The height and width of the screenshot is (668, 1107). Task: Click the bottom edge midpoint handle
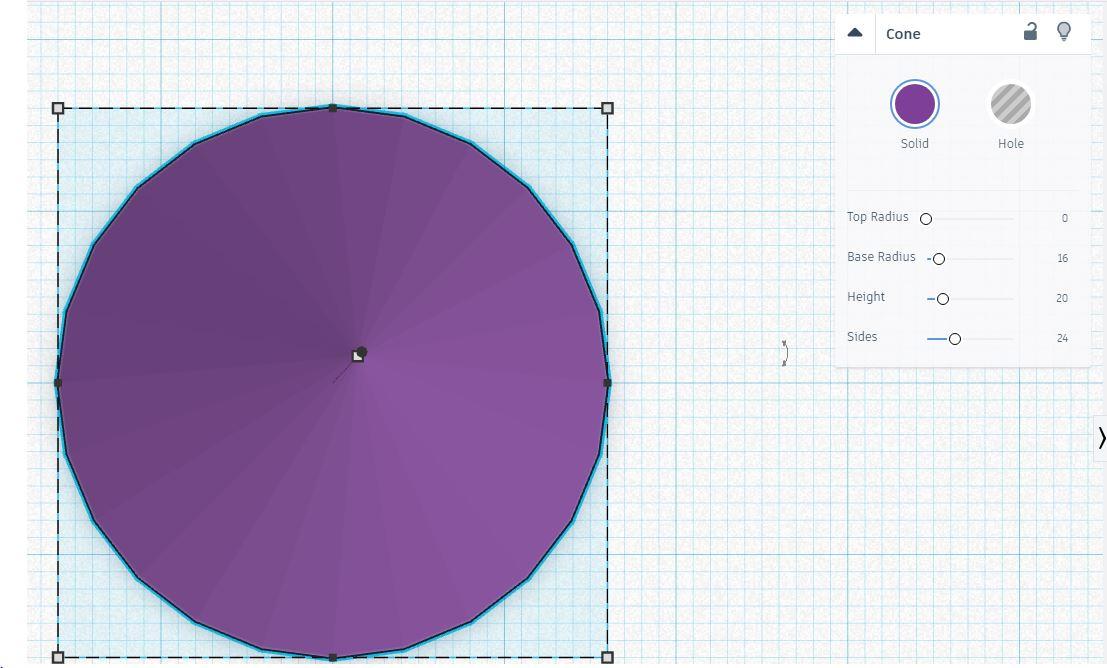click(x=333, y=657)
